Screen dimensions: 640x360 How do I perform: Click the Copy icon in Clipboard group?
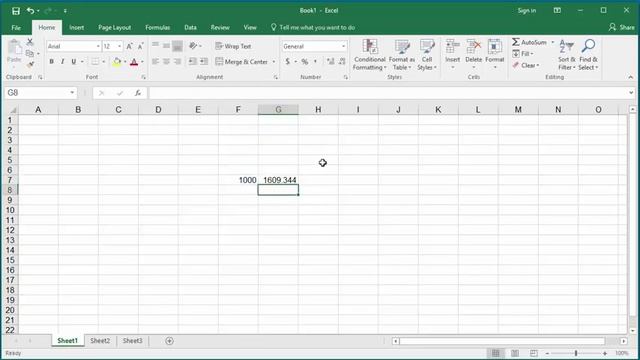point(29,53)
